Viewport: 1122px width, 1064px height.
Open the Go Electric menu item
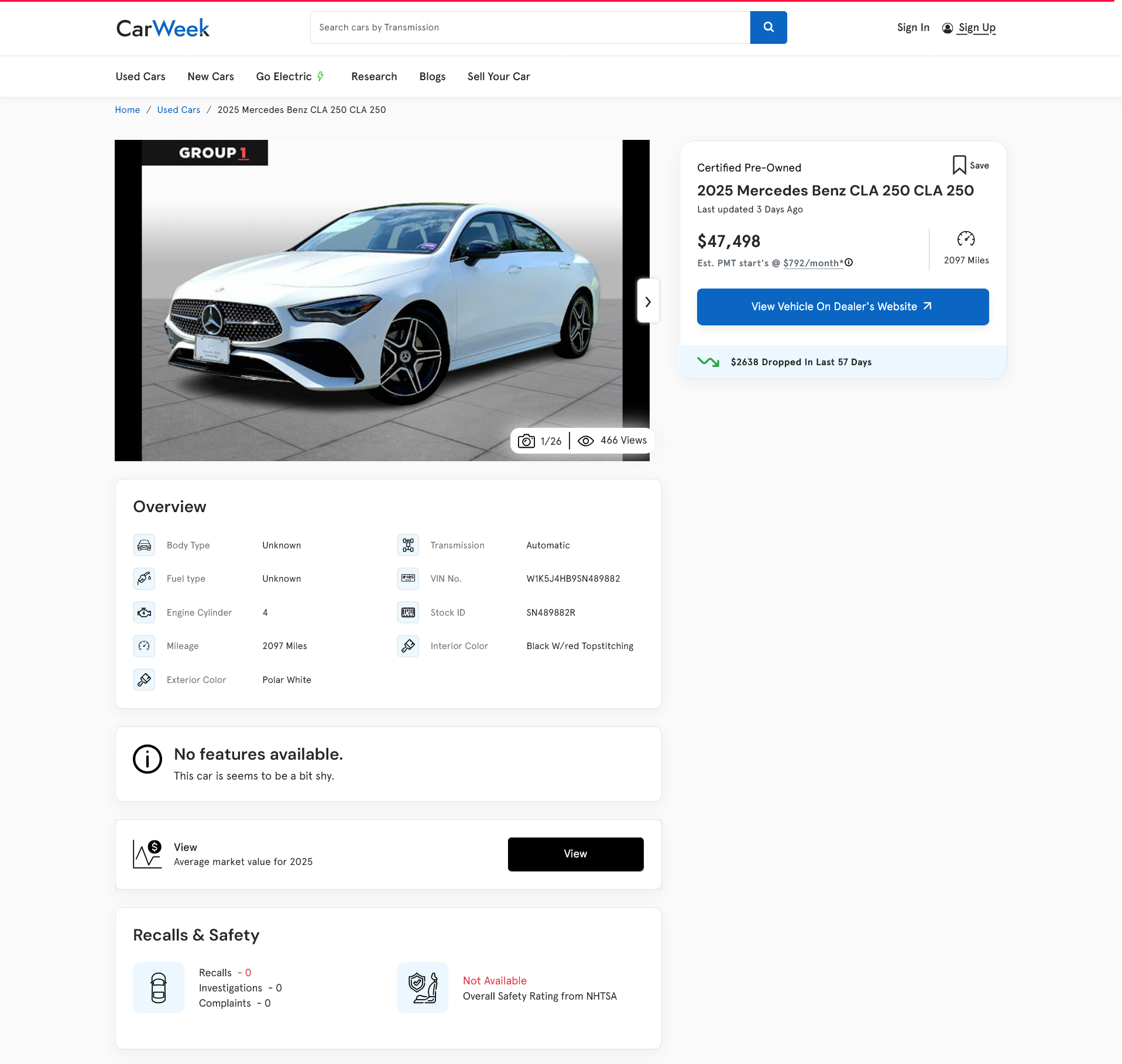pos(290,77)
